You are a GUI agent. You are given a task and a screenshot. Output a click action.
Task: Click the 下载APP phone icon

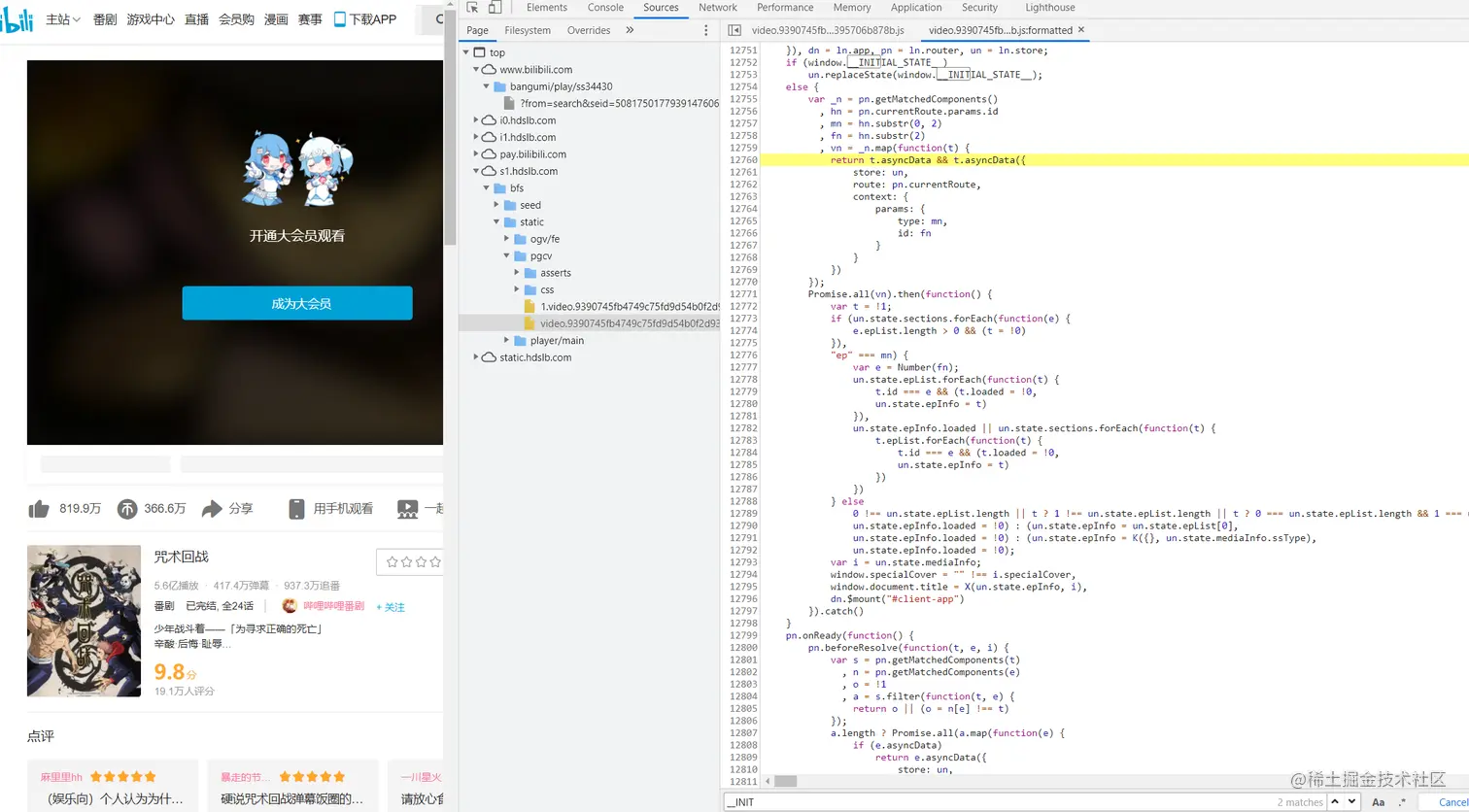coord(340,18)
